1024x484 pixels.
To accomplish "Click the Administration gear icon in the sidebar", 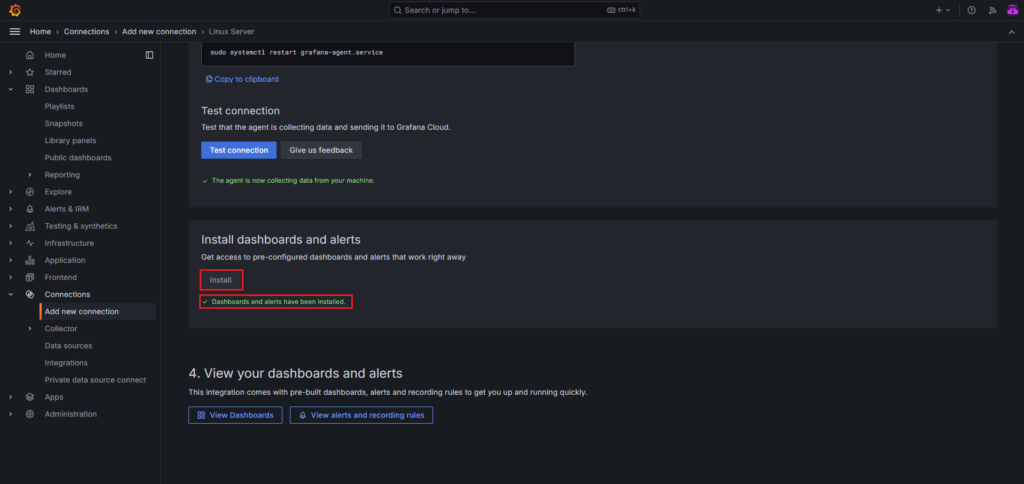I will click(x=30, y=414).
